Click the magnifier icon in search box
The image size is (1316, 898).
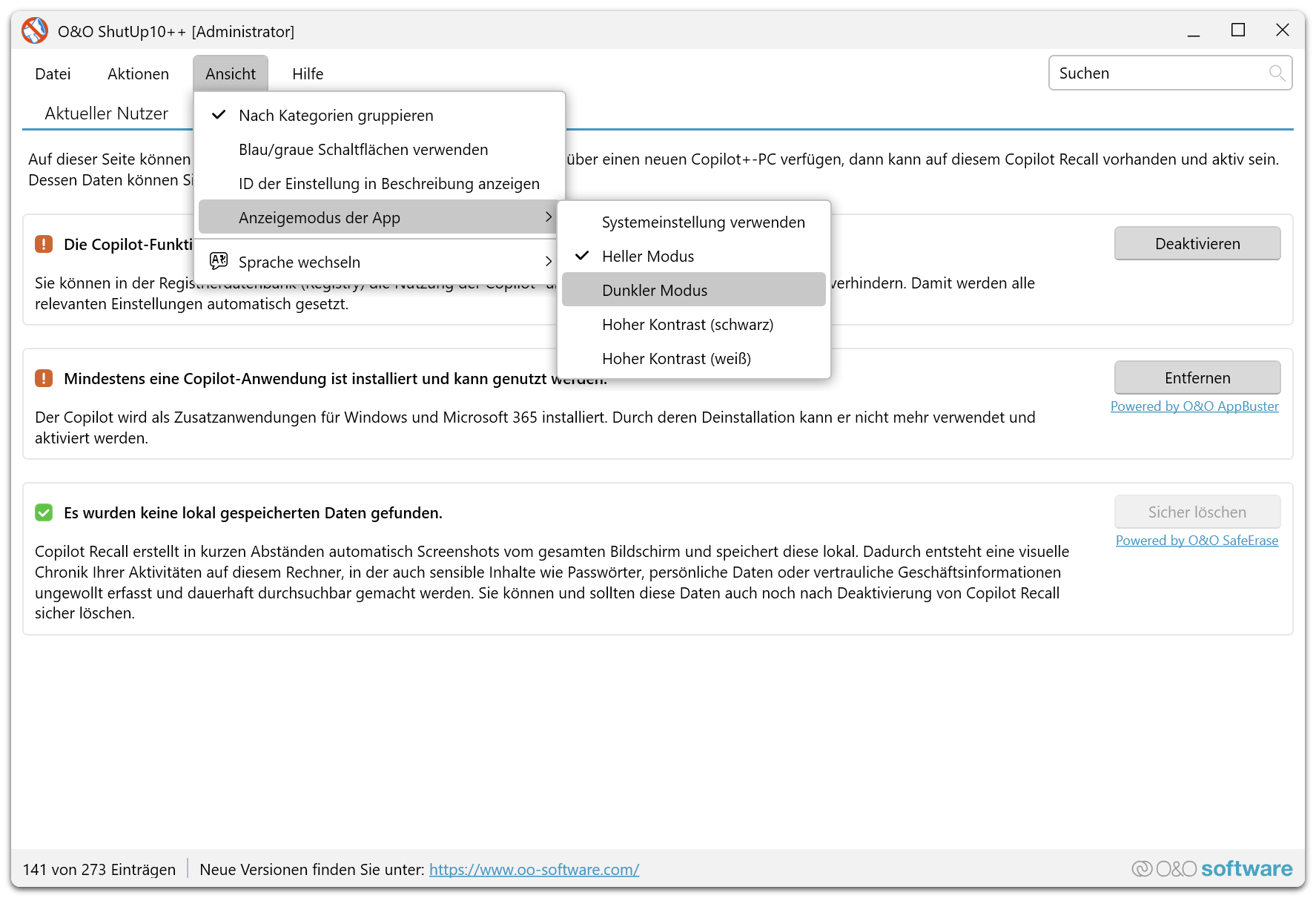(1276, 73)
